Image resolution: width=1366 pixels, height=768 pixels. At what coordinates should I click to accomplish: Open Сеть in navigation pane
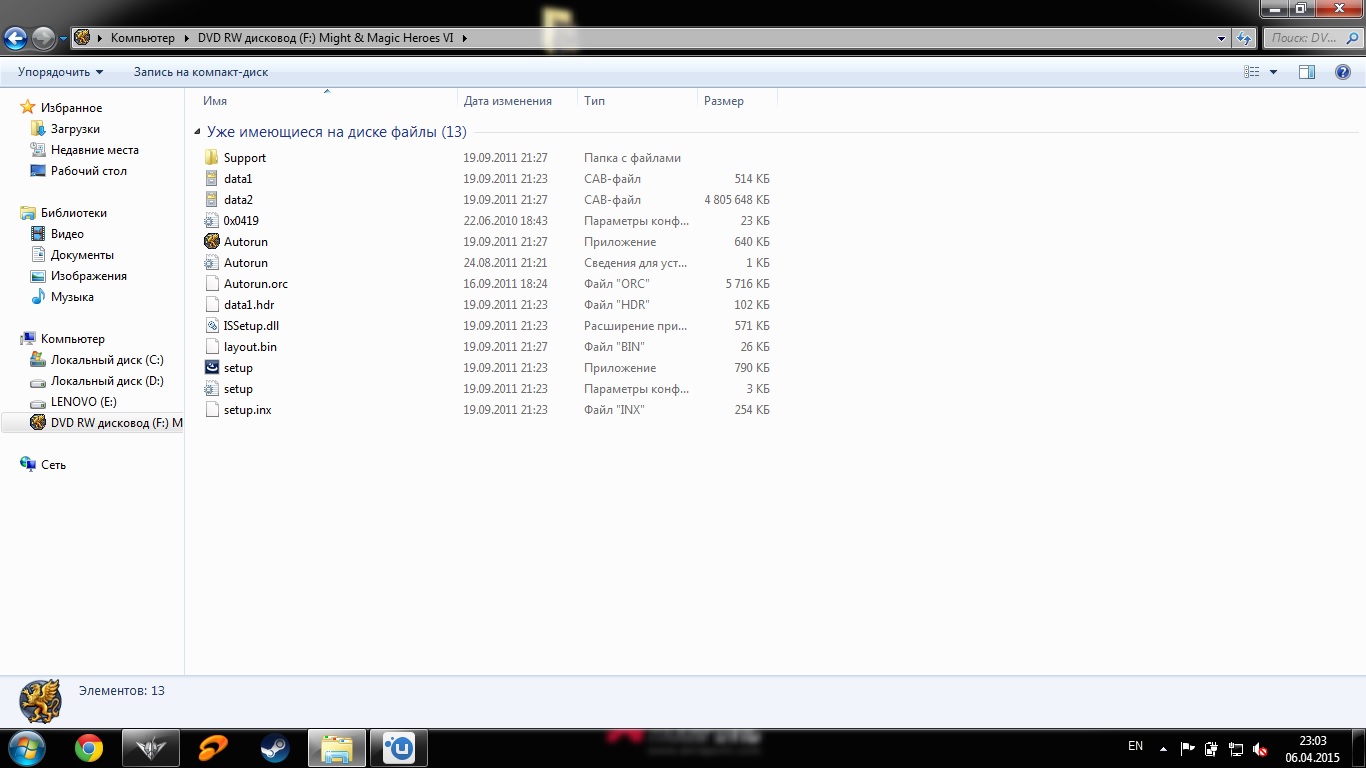53,465
